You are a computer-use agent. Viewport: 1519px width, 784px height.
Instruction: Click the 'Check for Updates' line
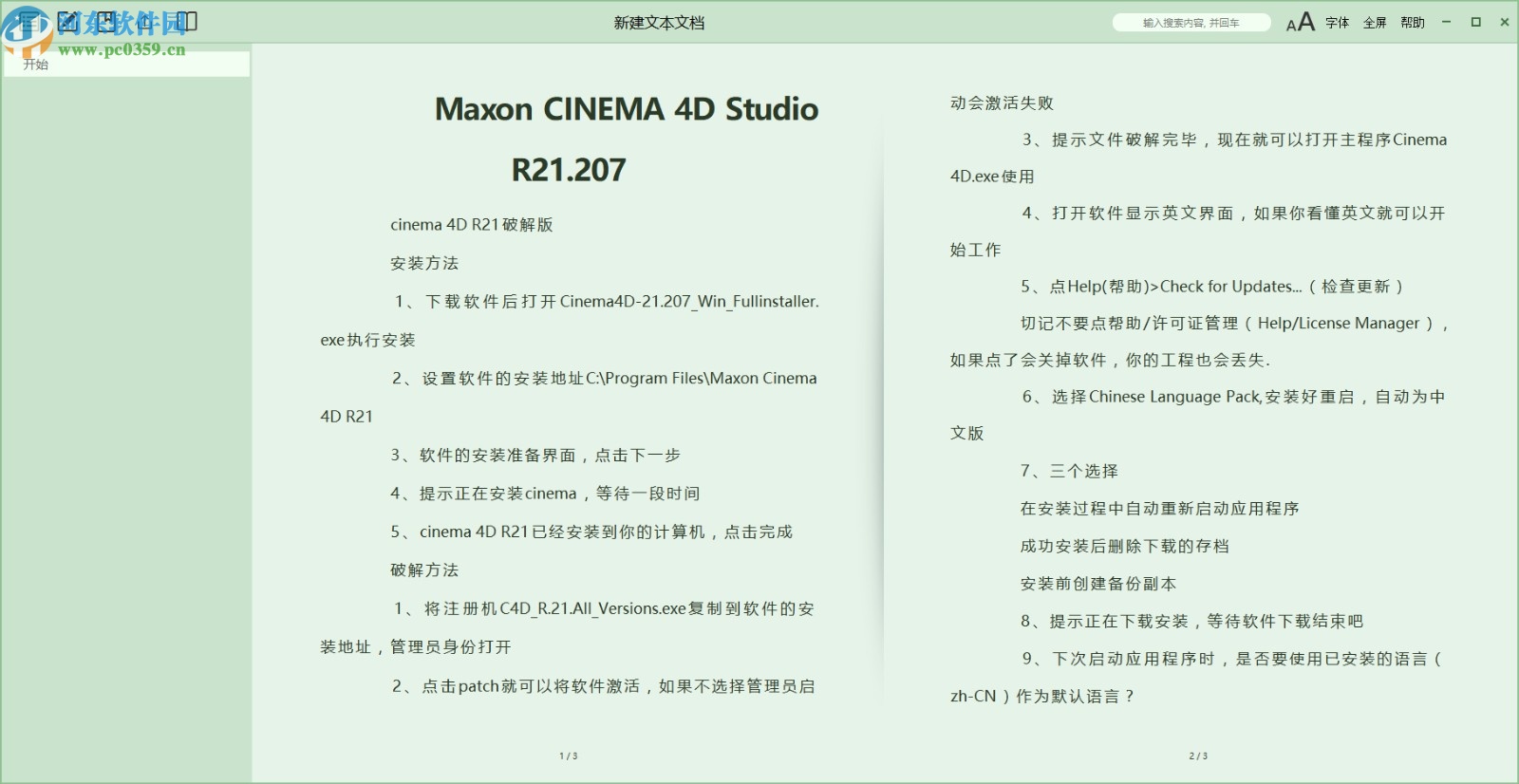[1212, 287]
